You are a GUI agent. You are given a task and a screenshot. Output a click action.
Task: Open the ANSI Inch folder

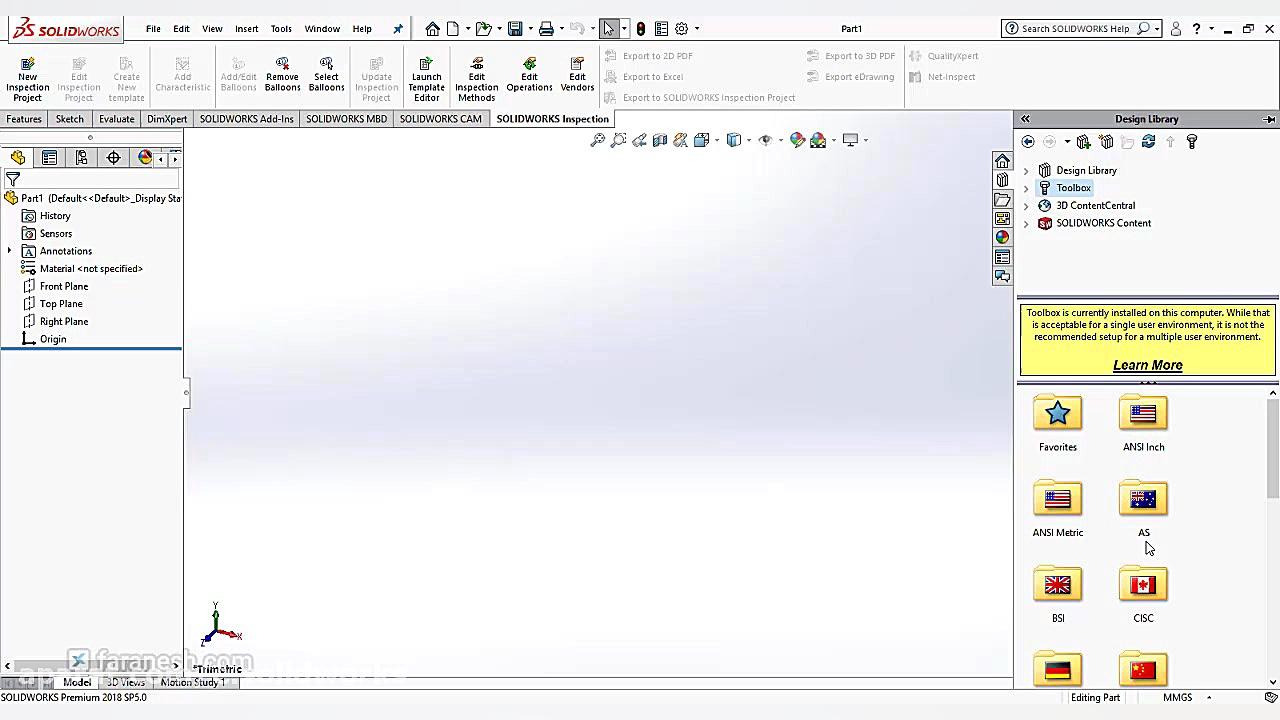click(x=1143, y=424)
